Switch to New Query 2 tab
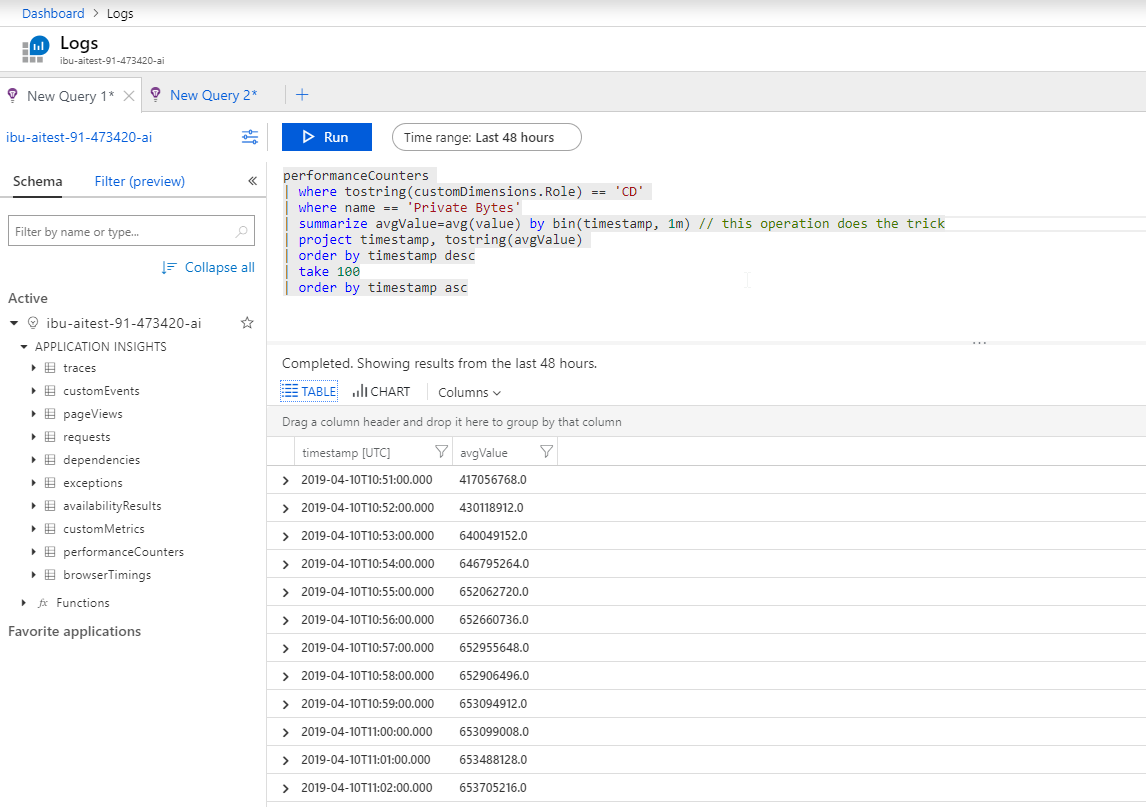1146x807 pixels. (x=213, y=95)
